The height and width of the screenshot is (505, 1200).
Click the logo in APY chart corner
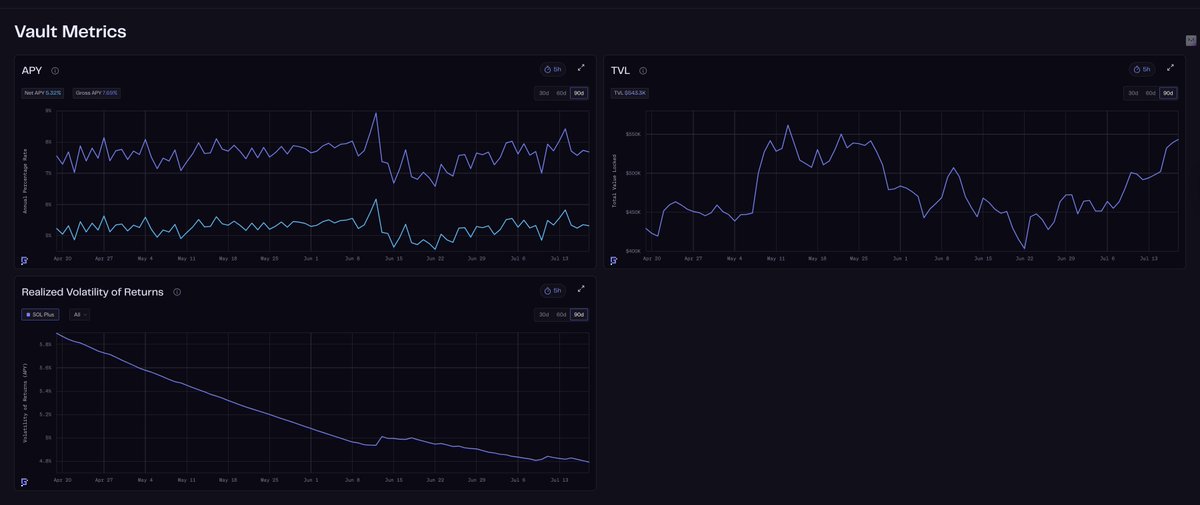coord(25,260)
